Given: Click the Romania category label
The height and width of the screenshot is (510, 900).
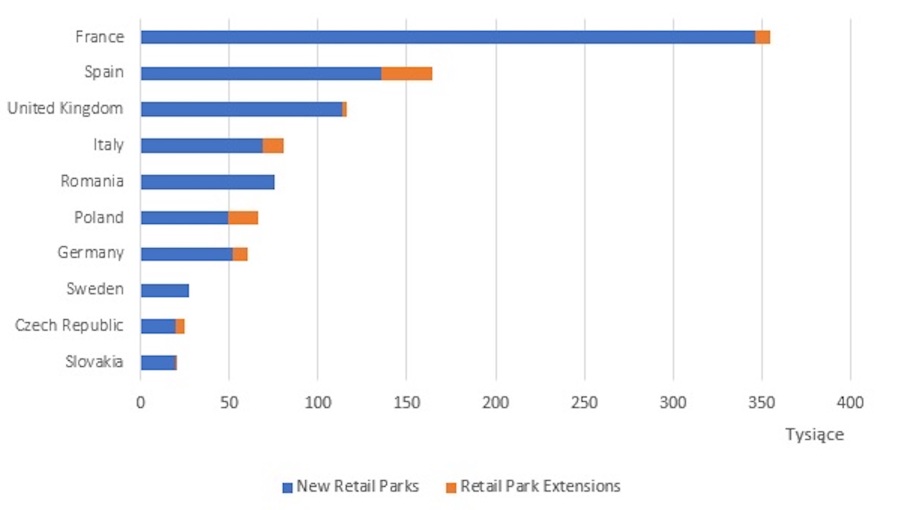Looking at the screenshot, I should click(92, 181).
